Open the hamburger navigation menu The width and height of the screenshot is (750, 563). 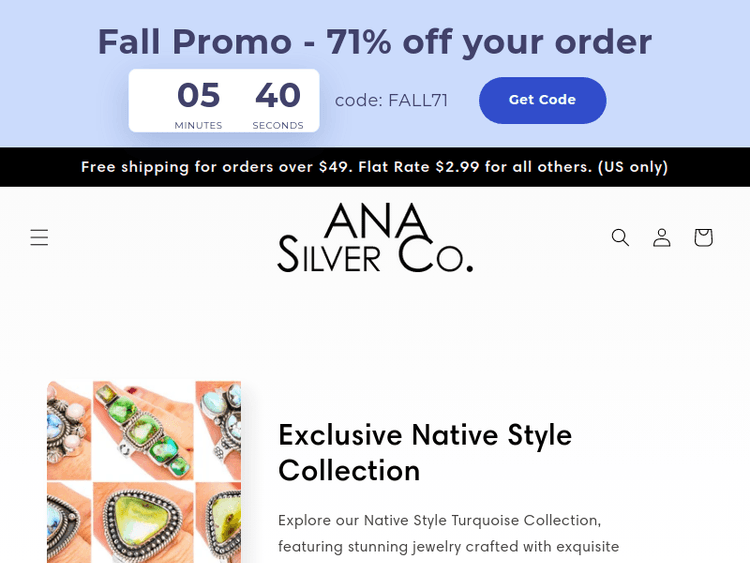(x=39, y=237)
